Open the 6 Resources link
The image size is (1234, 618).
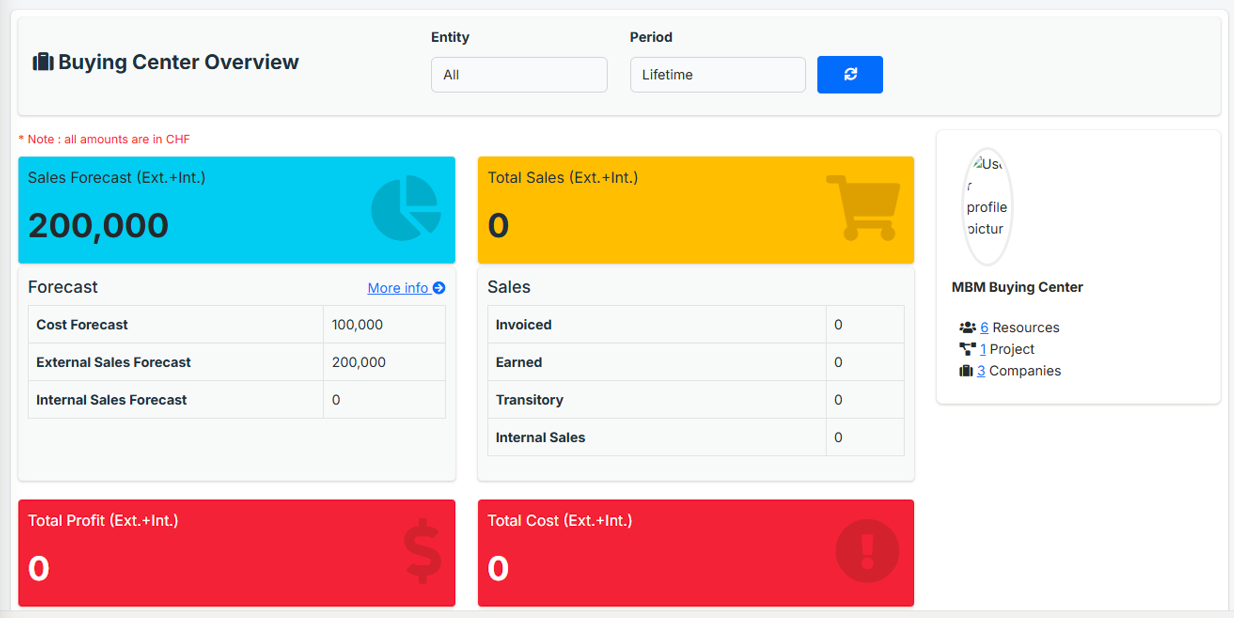pos(984,328)
